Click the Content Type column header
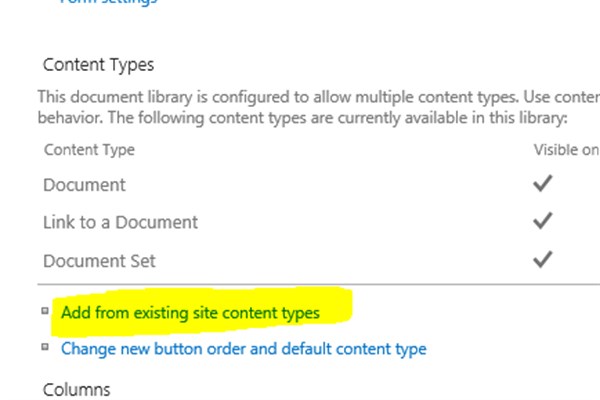Image resolution: width=600 pixels, height=400 pixels. point(89,150)
